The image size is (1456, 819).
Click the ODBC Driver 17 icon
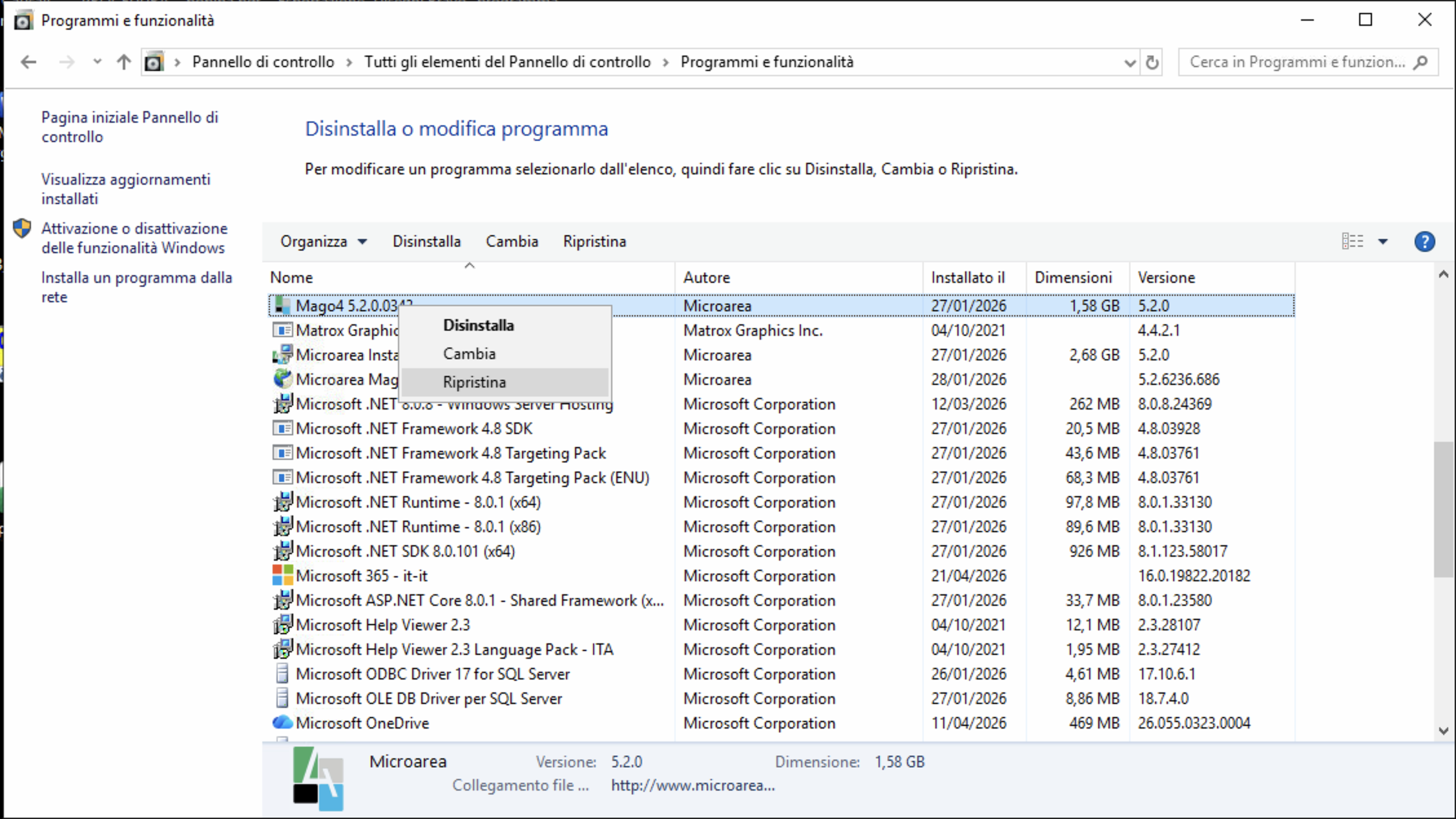coord(282,674)
